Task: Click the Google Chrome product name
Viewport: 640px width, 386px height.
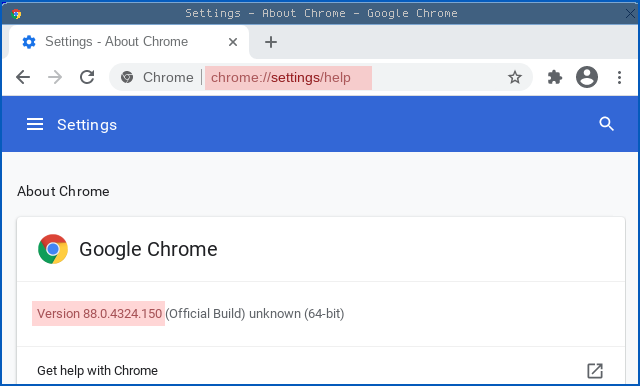Action: click(x=148, y=249)
